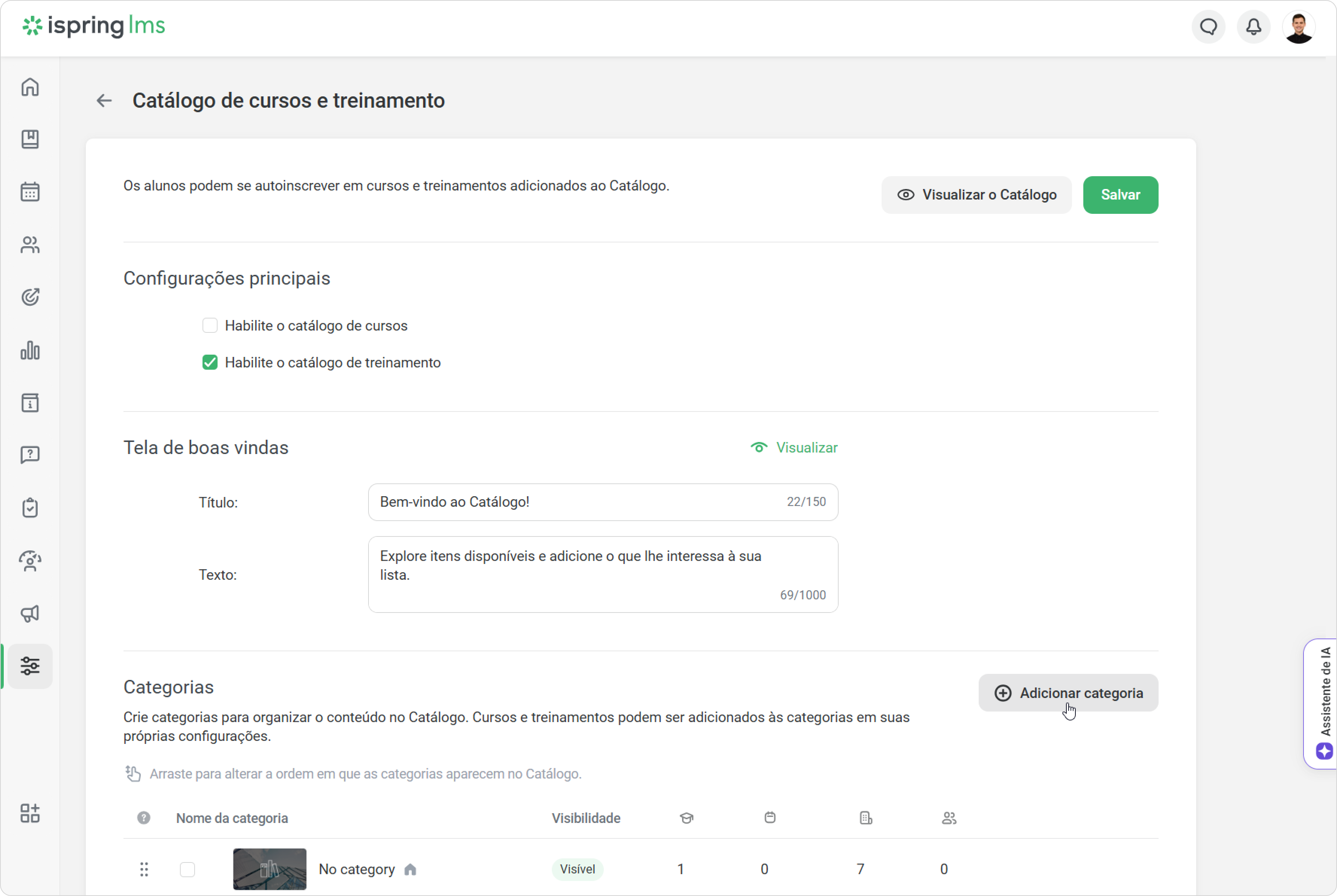
Task: Click Adicionar categoria button
Action: pos(1068,693)
